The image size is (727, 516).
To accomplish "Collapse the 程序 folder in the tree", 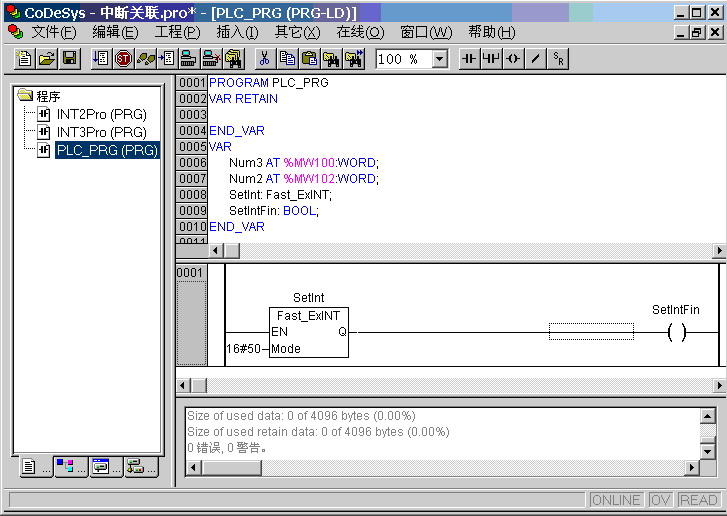I will (25, 96).
